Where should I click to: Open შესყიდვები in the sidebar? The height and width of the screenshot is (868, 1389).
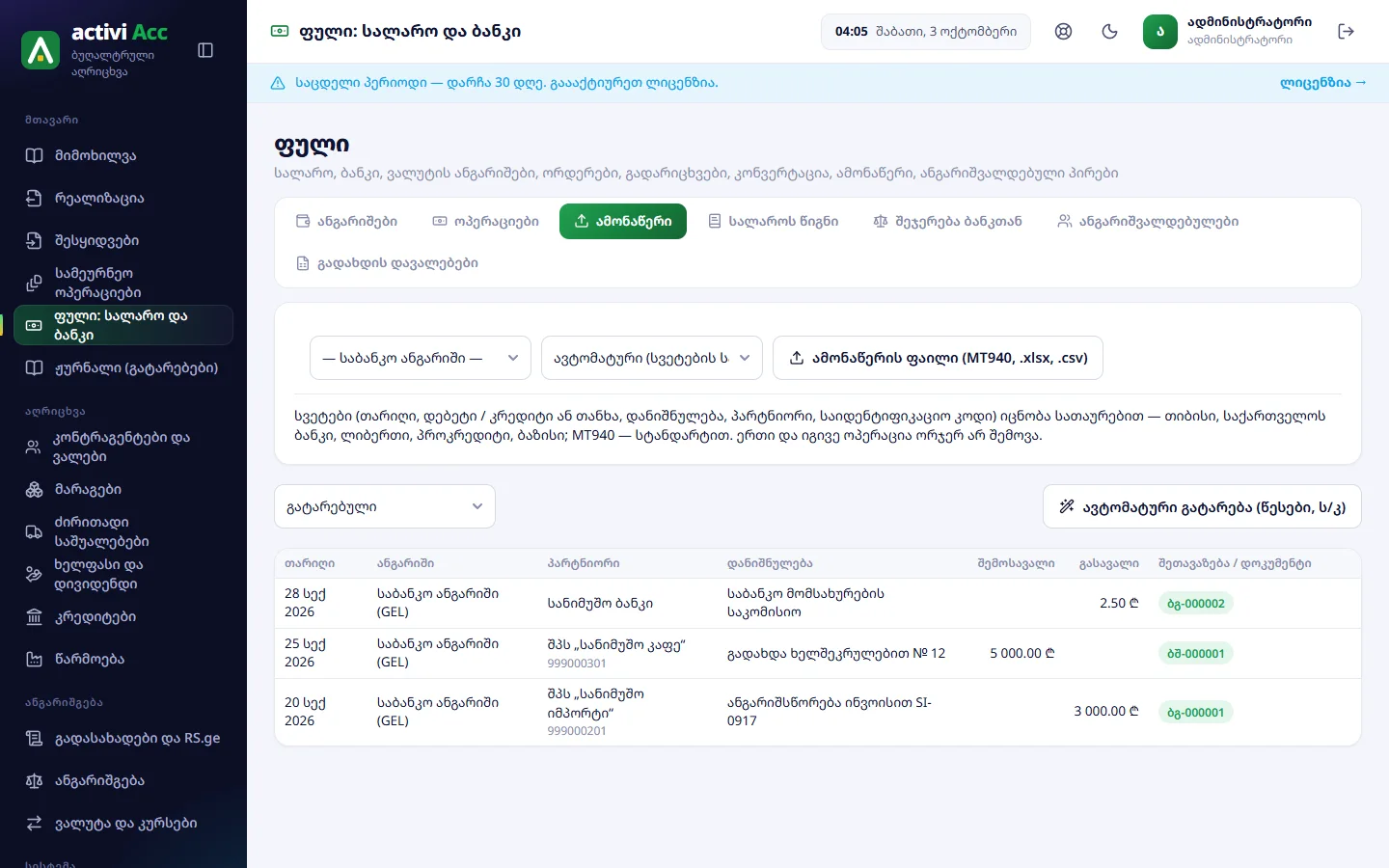(x=123, y=240)
